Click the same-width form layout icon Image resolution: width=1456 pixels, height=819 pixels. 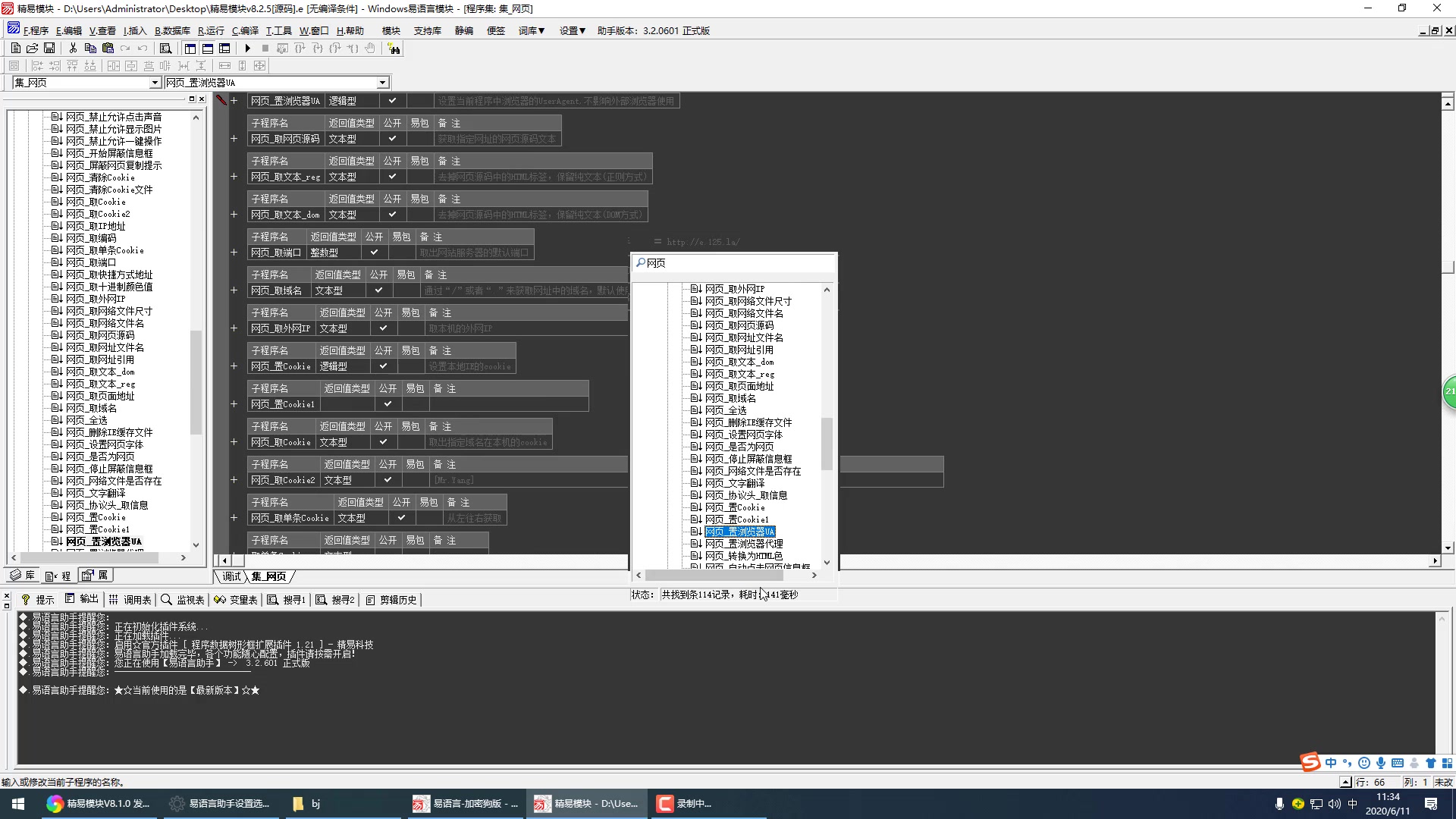pyautogui.click(x=224, y=66)
